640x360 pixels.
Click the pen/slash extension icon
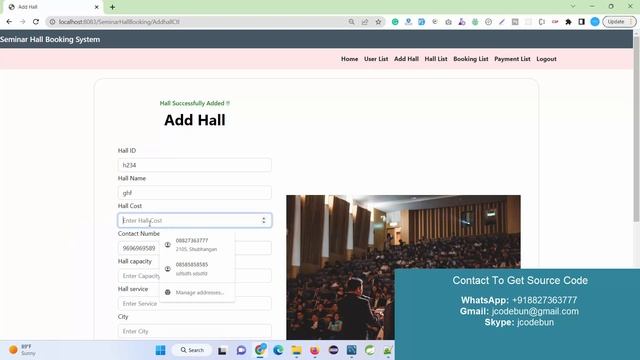(x=502, y=22)
